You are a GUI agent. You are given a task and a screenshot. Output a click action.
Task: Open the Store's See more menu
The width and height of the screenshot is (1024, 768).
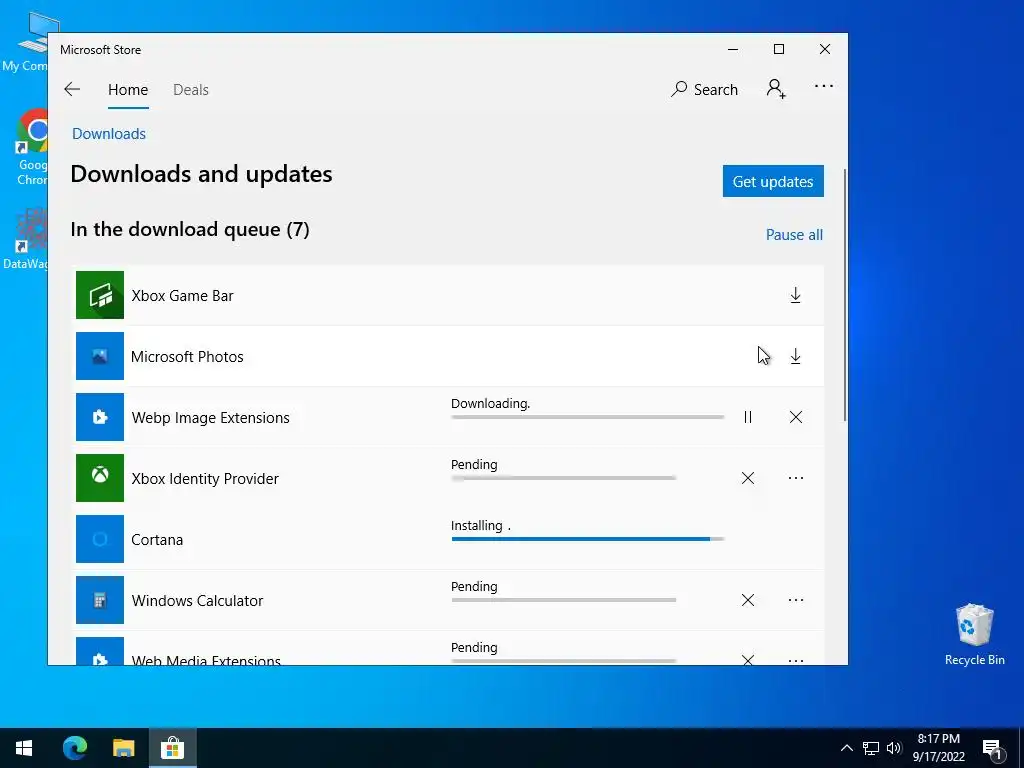(x=824, y=86)
